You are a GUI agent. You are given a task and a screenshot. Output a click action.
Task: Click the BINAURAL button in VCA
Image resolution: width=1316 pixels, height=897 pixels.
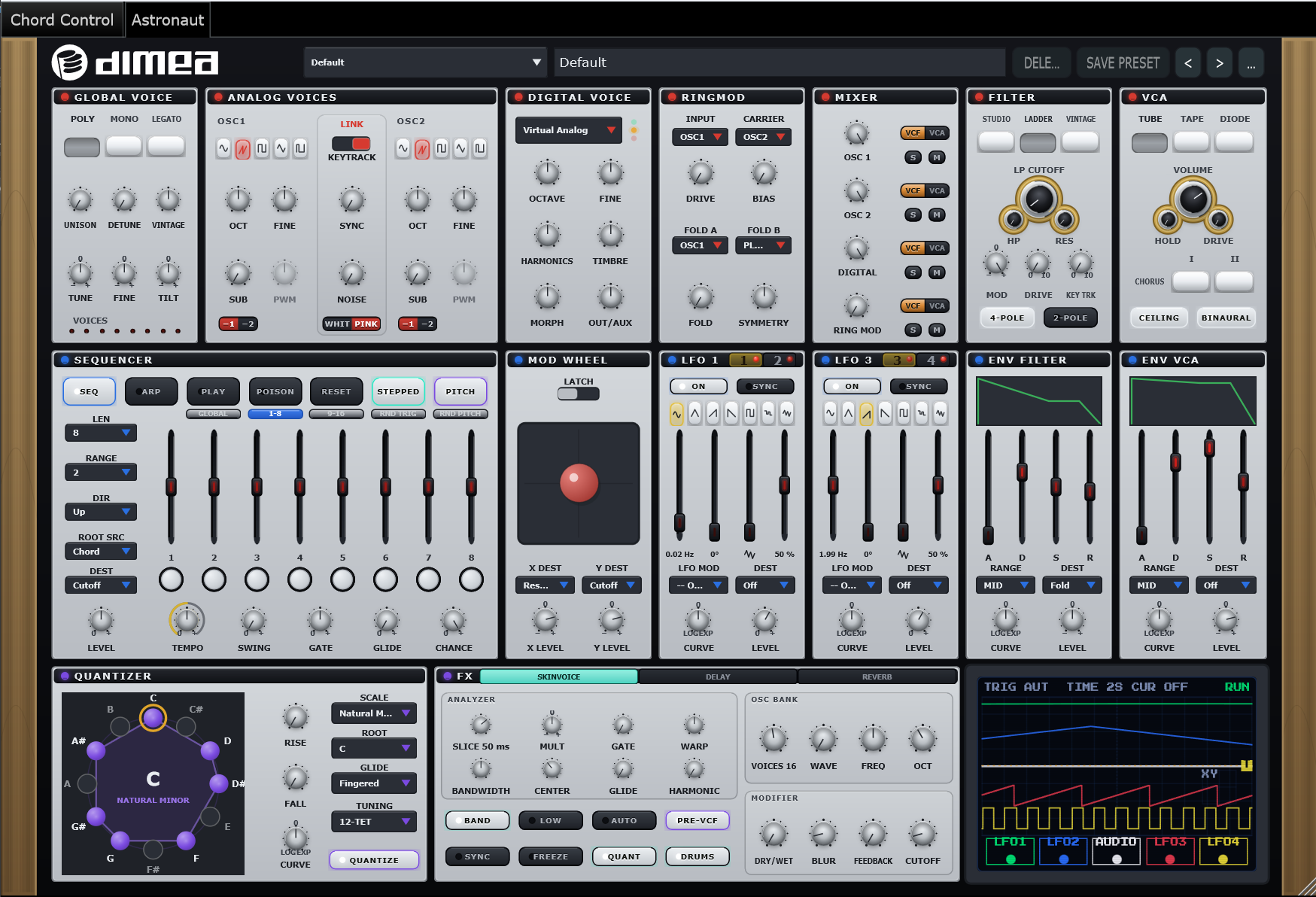1226,318
